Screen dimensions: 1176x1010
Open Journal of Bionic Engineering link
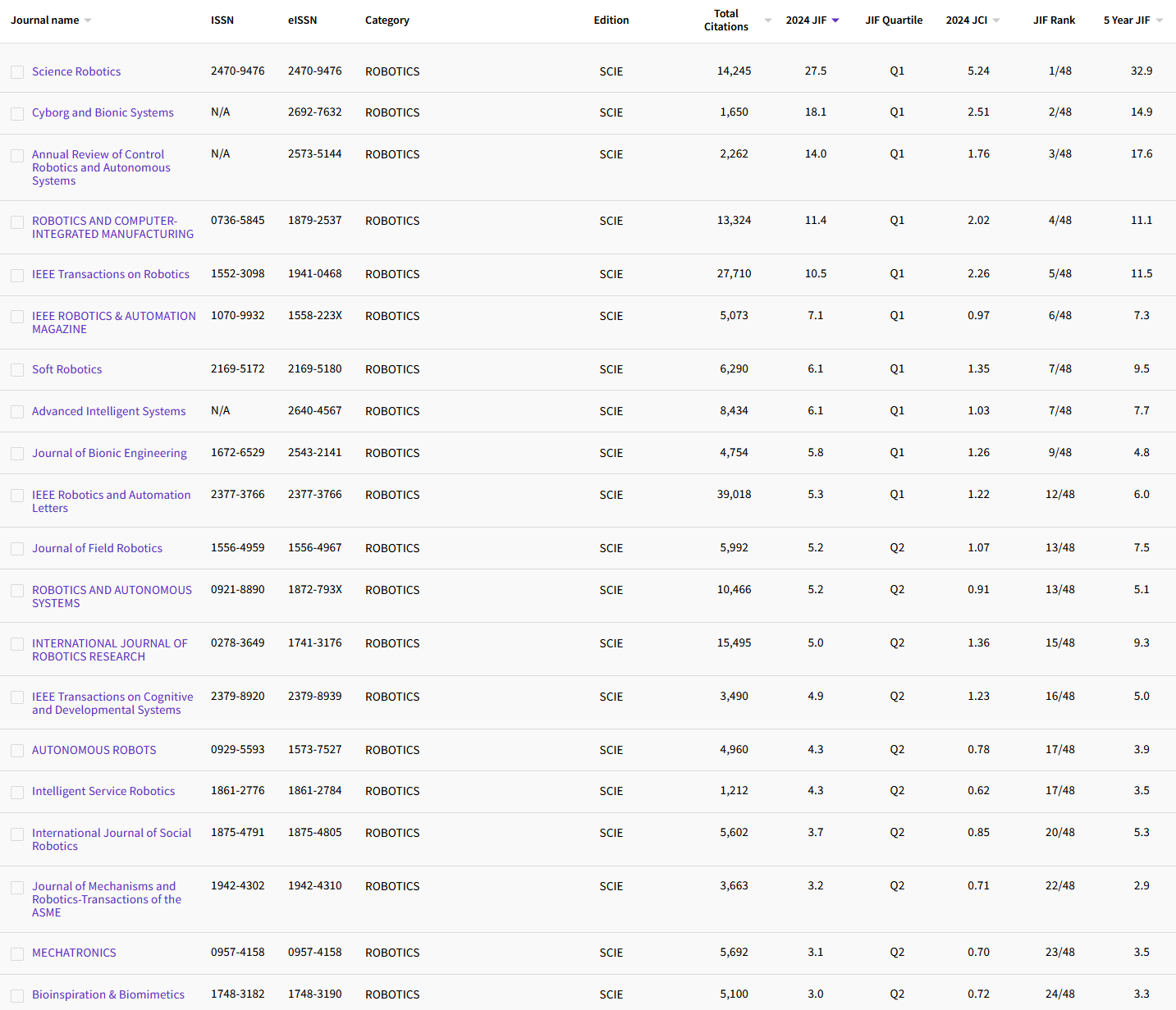click(109, 453)
